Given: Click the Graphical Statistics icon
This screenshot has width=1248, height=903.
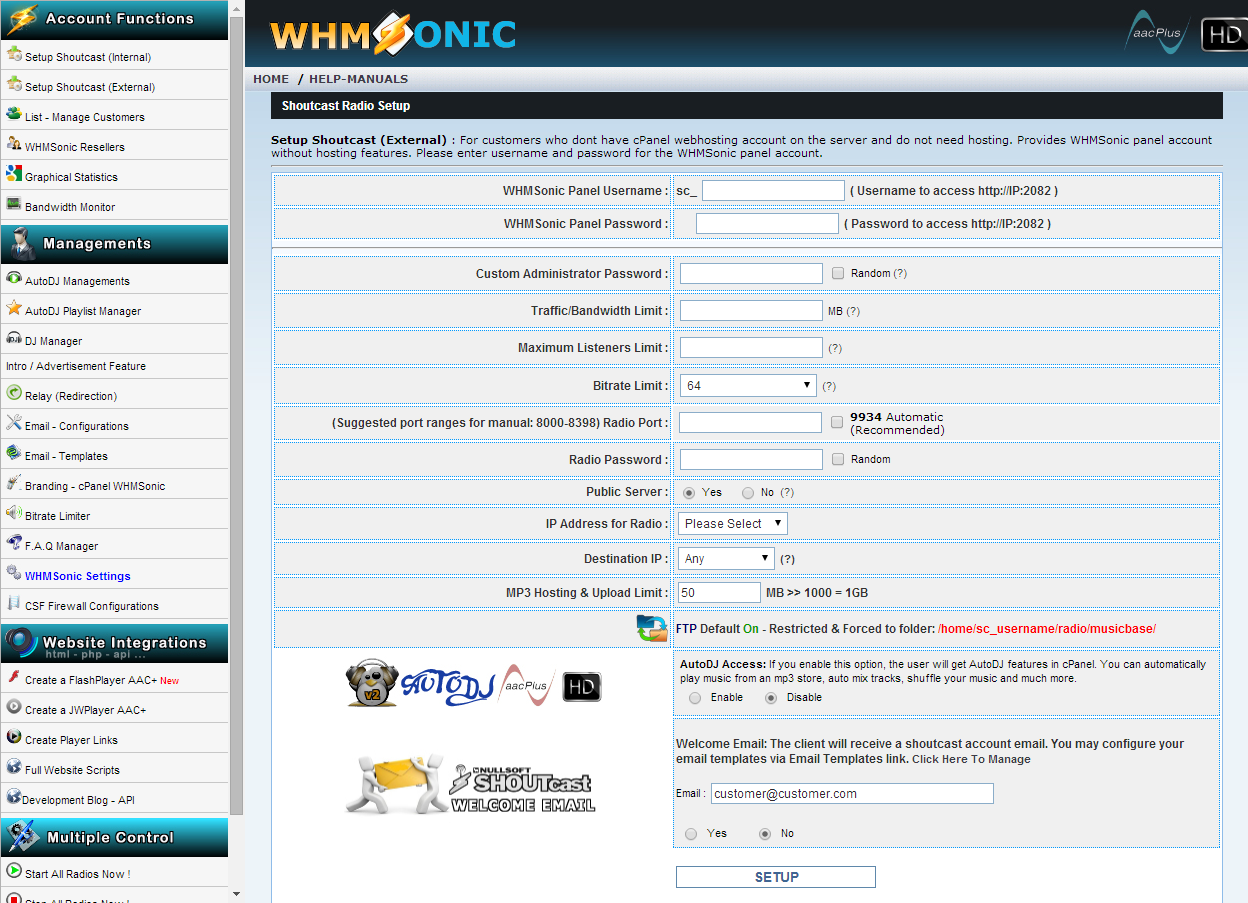Looking at the screenshot, I should point(14,174).
